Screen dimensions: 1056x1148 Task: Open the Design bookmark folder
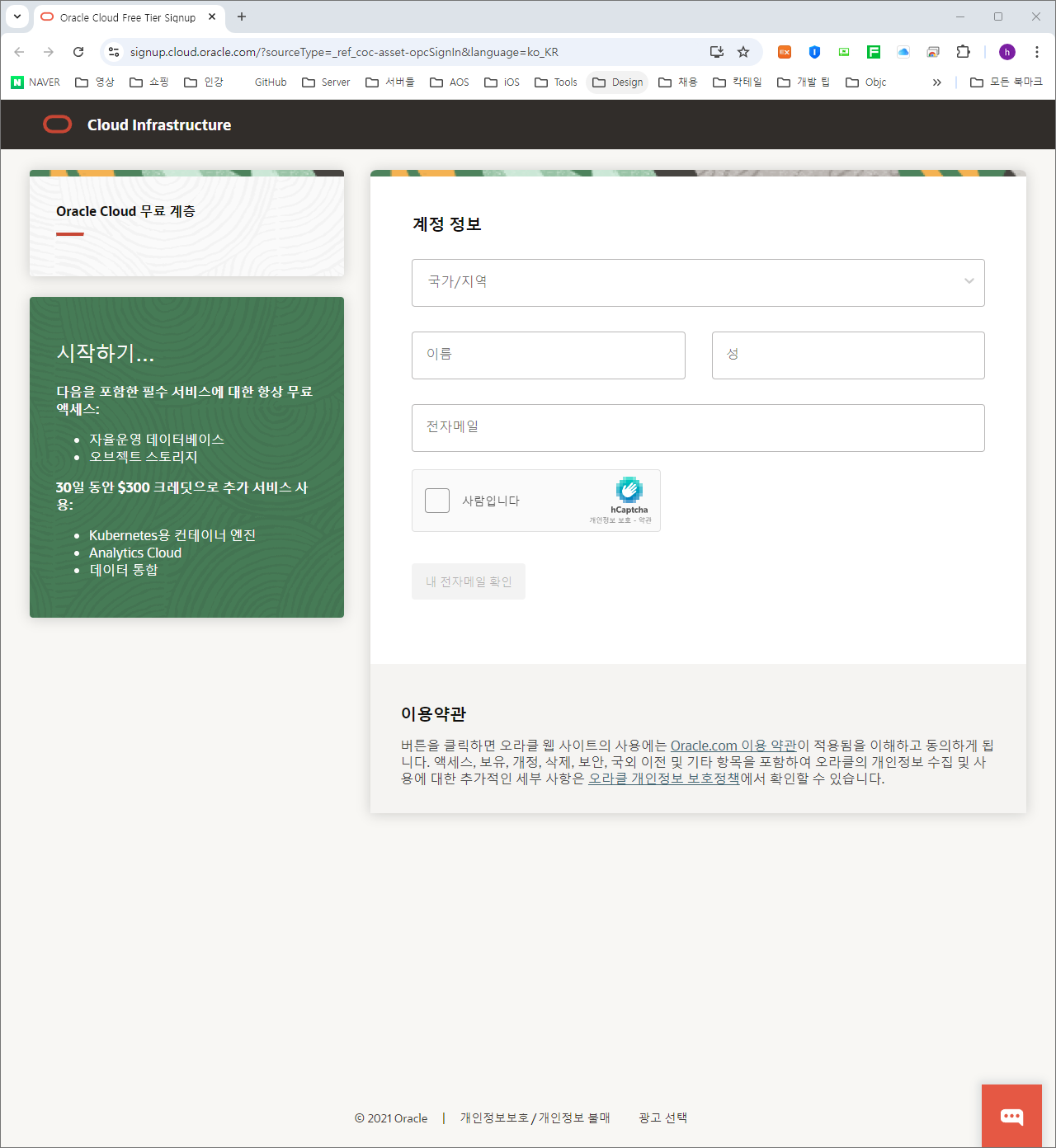[x=618, y=82]
